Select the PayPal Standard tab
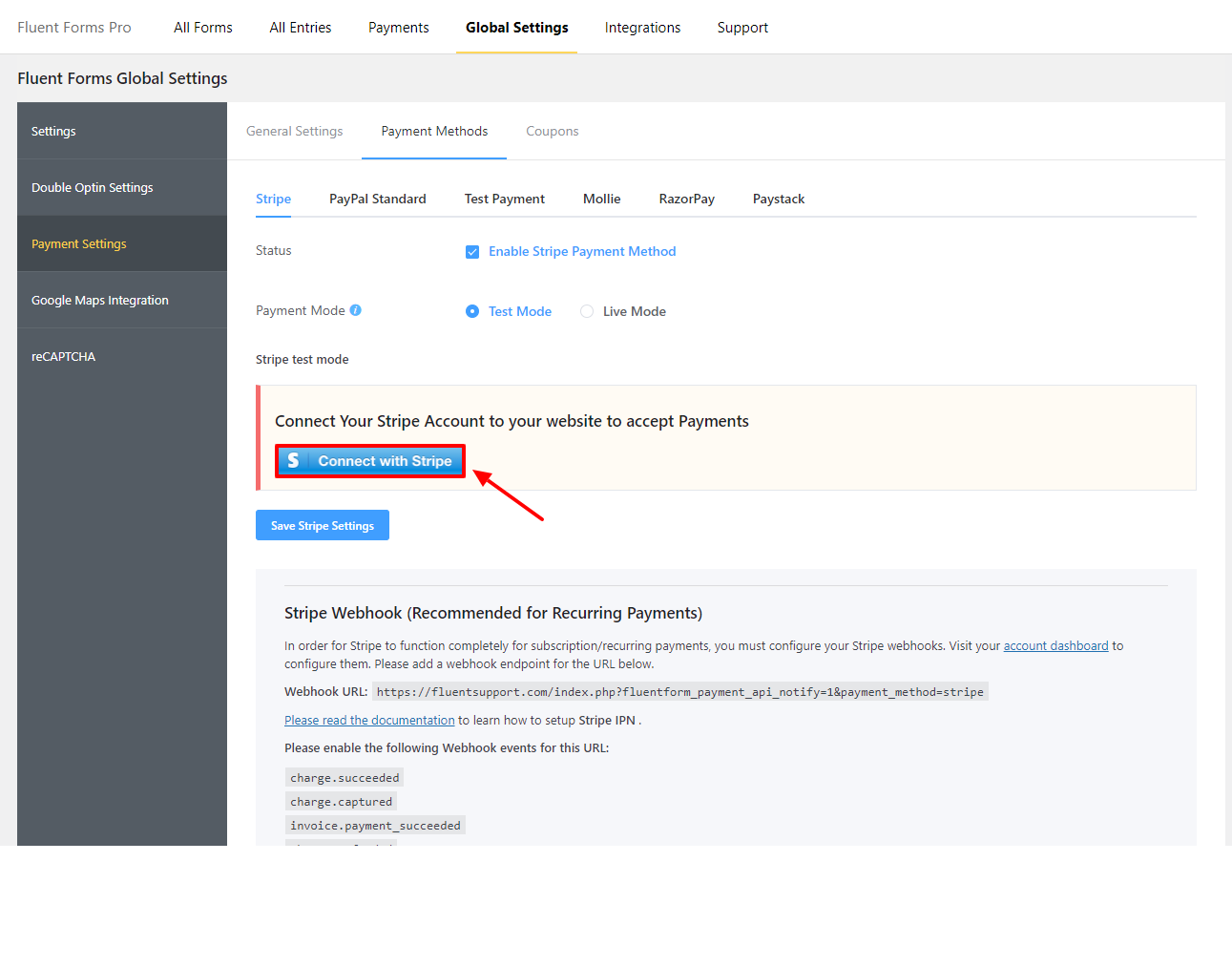 378,199
